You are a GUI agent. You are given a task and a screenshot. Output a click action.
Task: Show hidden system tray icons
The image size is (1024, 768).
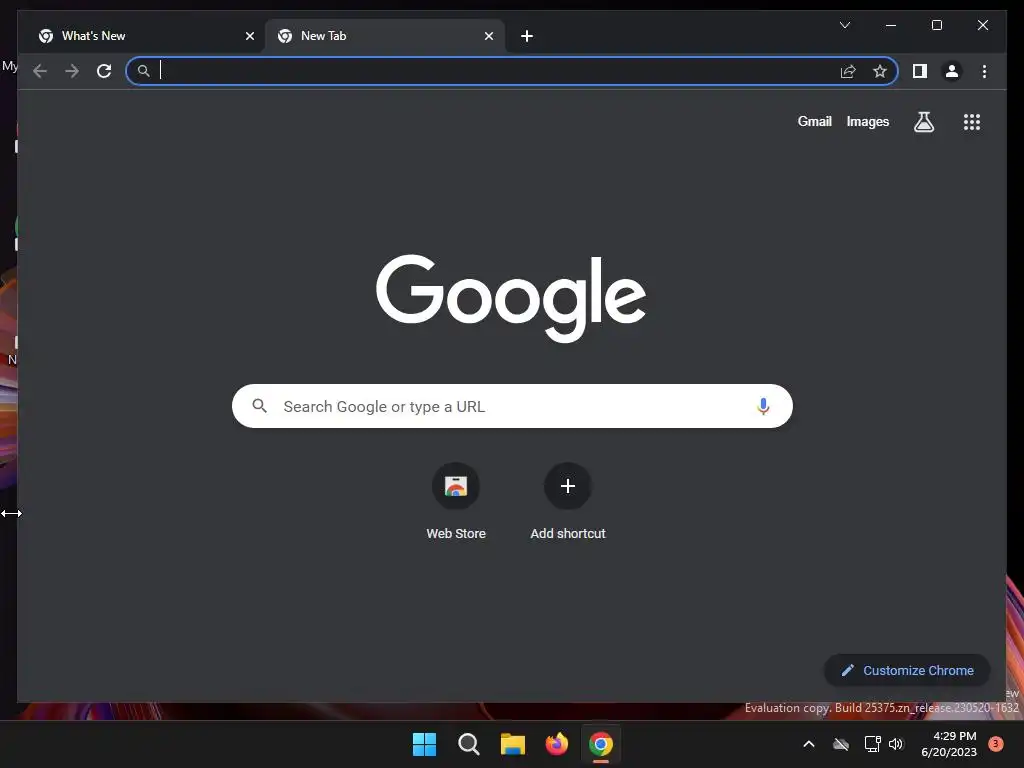(x=808, y=744)
